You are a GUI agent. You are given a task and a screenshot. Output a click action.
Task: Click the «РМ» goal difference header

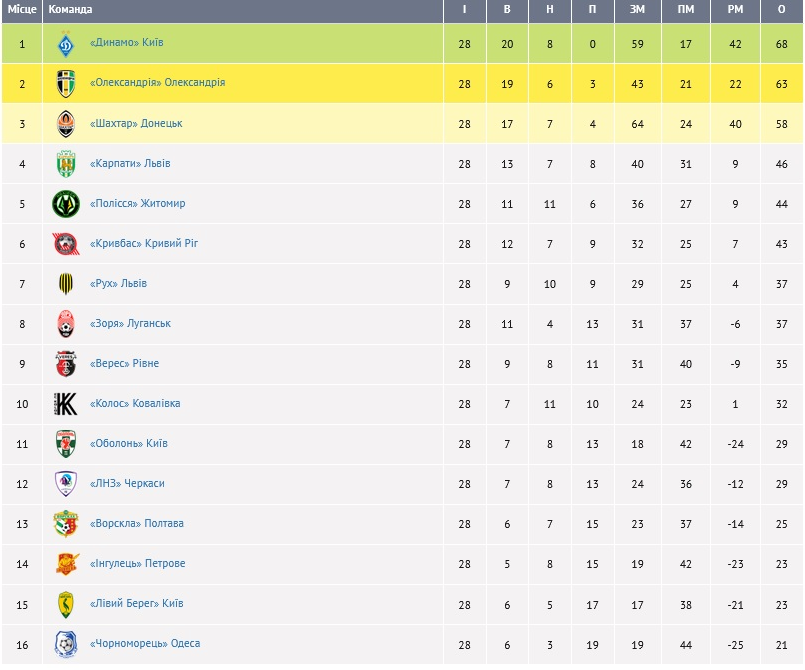point(735,9)
